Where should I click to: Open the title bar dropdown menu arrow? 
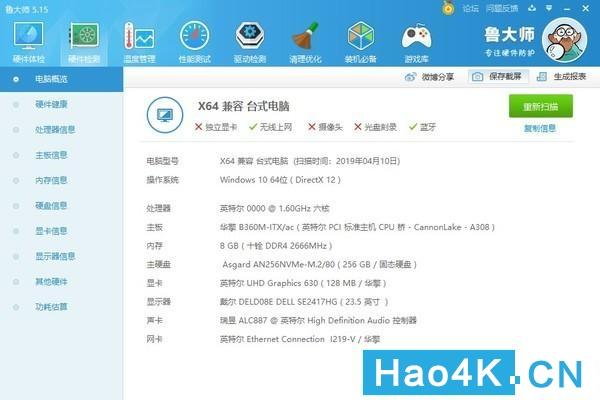pyautogui.click(x=549, y=8)
